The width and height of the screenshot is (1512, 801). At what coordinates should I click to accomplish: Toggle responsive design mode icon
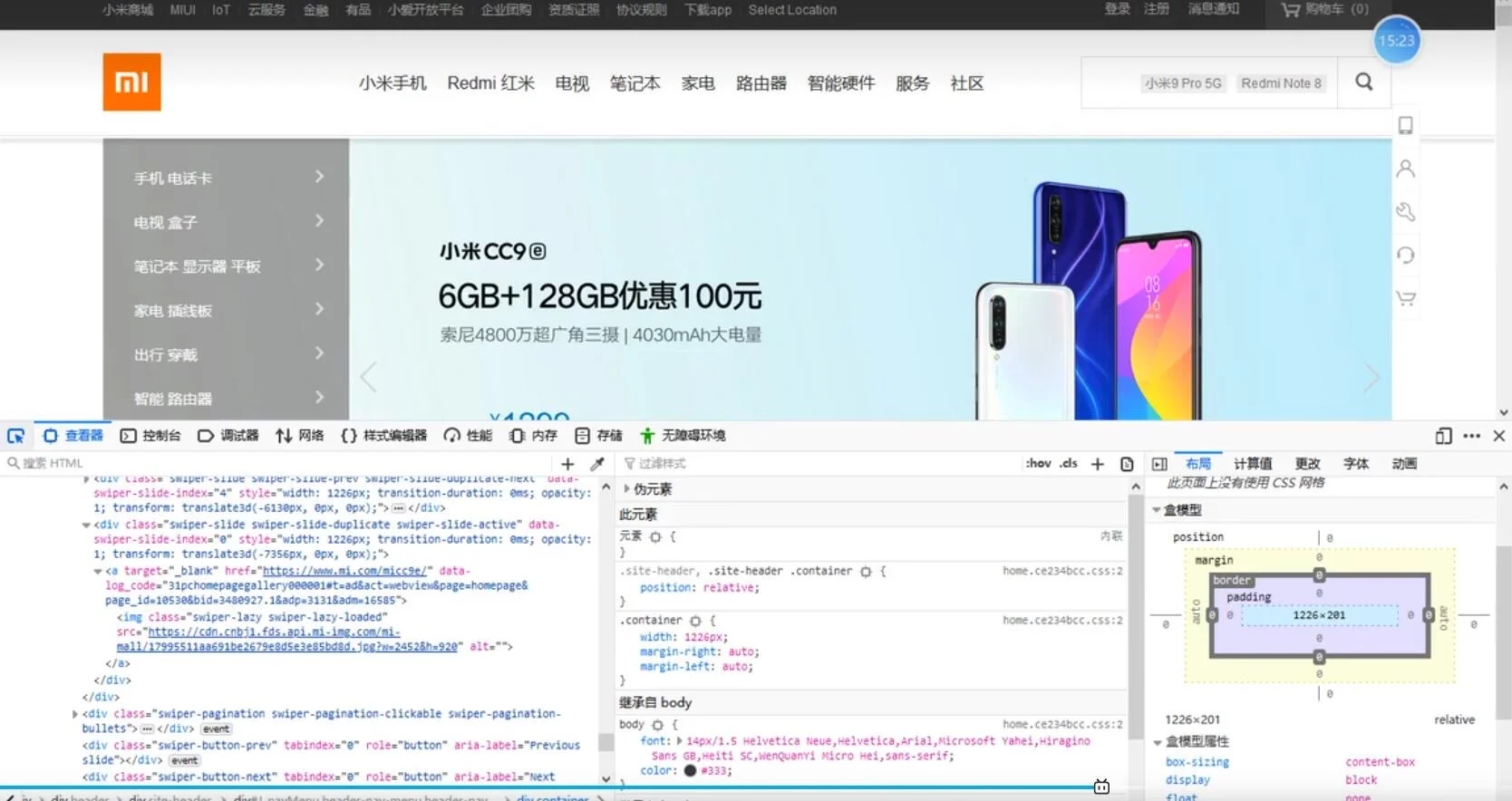(x=1443, y=436)
